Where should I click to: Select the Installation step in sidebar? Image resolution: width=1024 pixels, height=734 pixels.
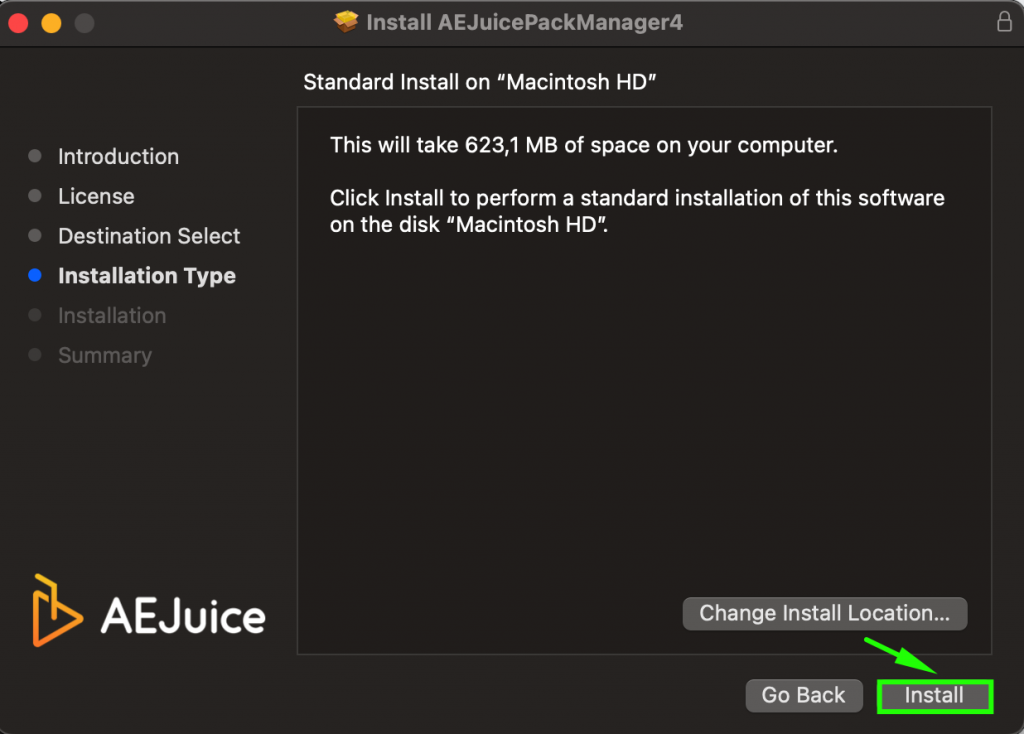coord(112,315)
